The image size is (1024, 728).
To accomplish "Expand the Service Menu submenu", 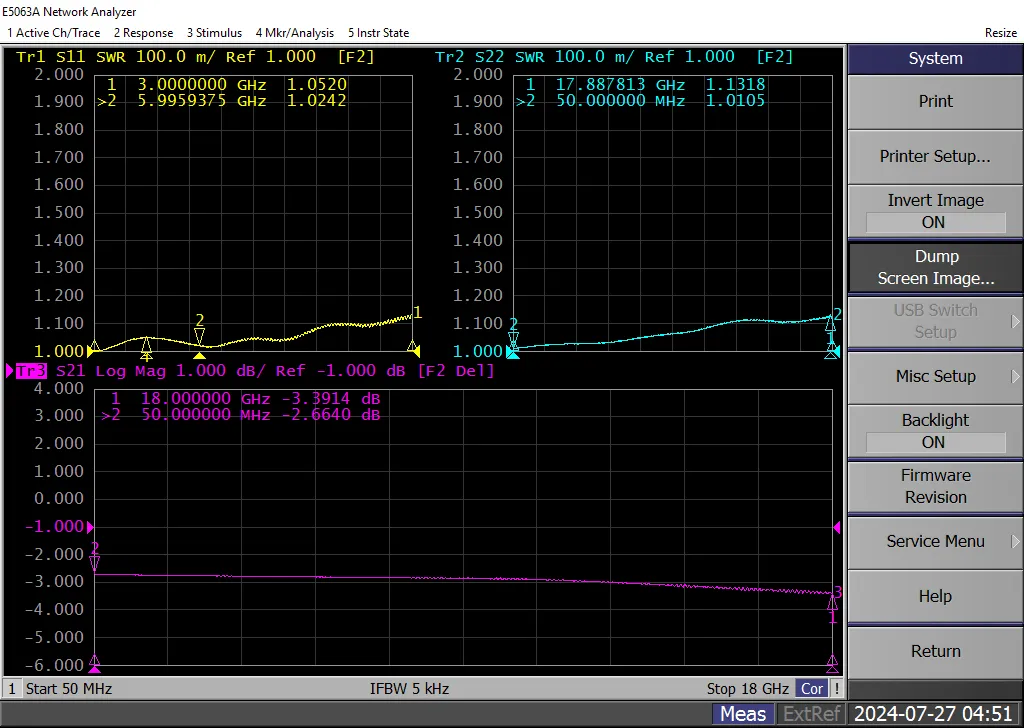I will pyautogui.click(x=935, y=541).
